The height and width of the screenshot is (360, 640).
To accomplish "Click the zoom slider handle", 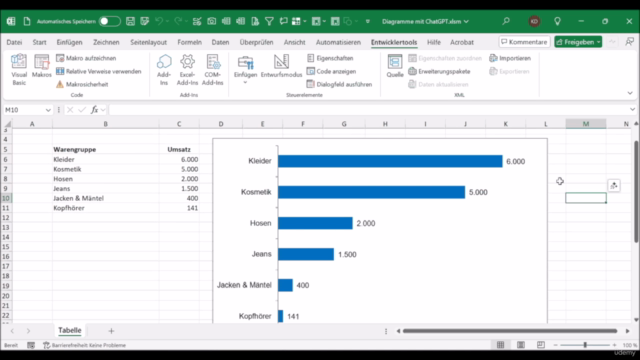I will tap(585, 345).
